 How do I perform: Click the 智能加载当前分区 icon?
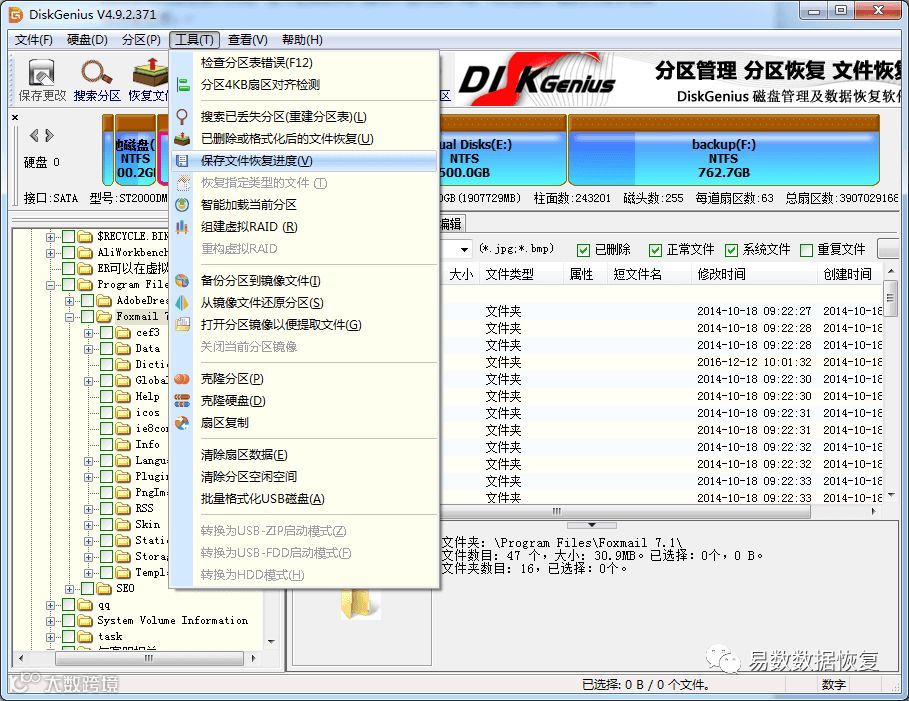click(182, 205)
